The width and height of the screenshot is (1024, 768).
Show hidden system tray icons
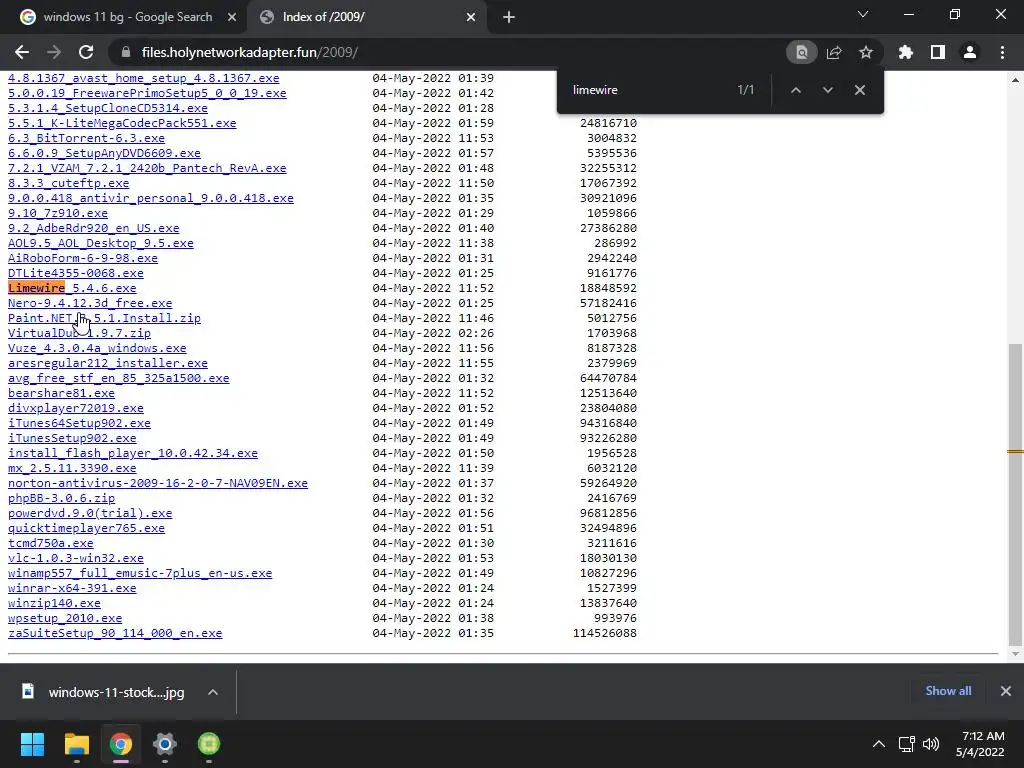pyautogui.click(x=879, y=744)
